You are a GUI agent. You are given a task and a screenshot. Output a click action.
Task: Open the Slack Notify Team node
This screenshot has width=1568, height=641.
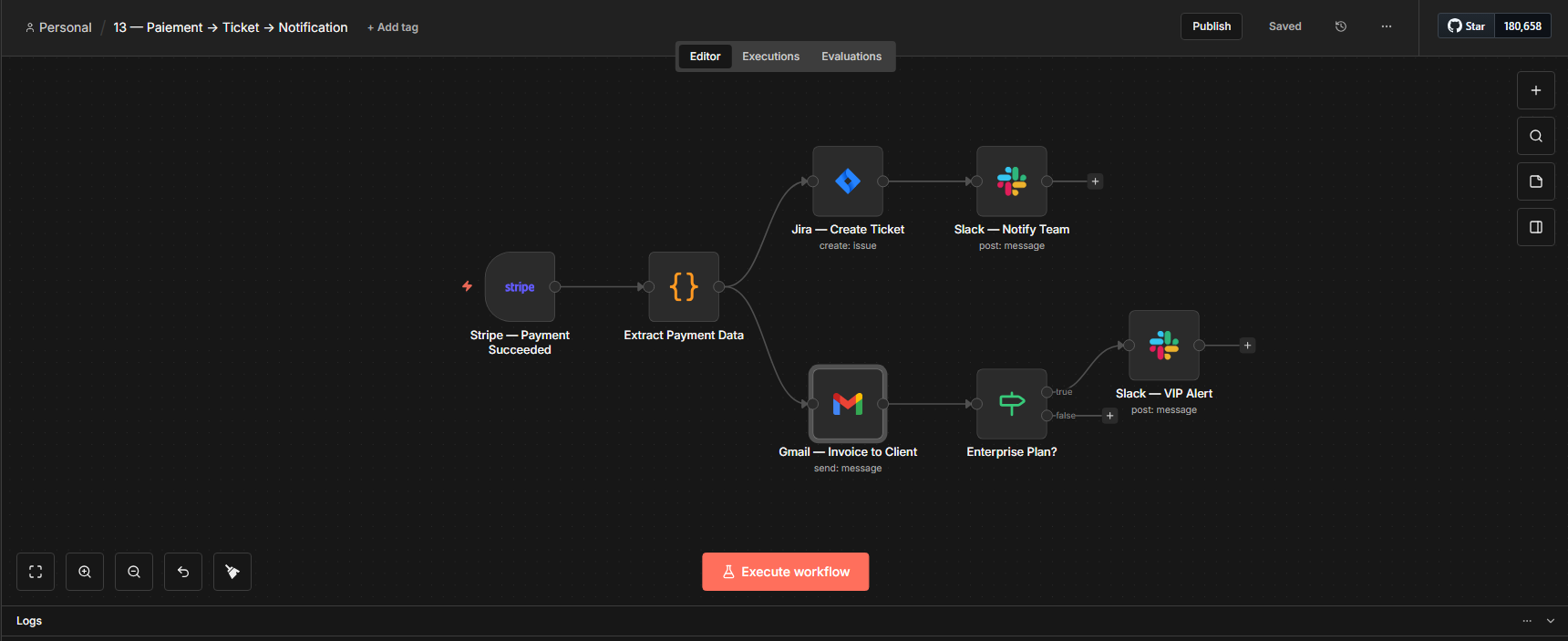coord(1012,181)
